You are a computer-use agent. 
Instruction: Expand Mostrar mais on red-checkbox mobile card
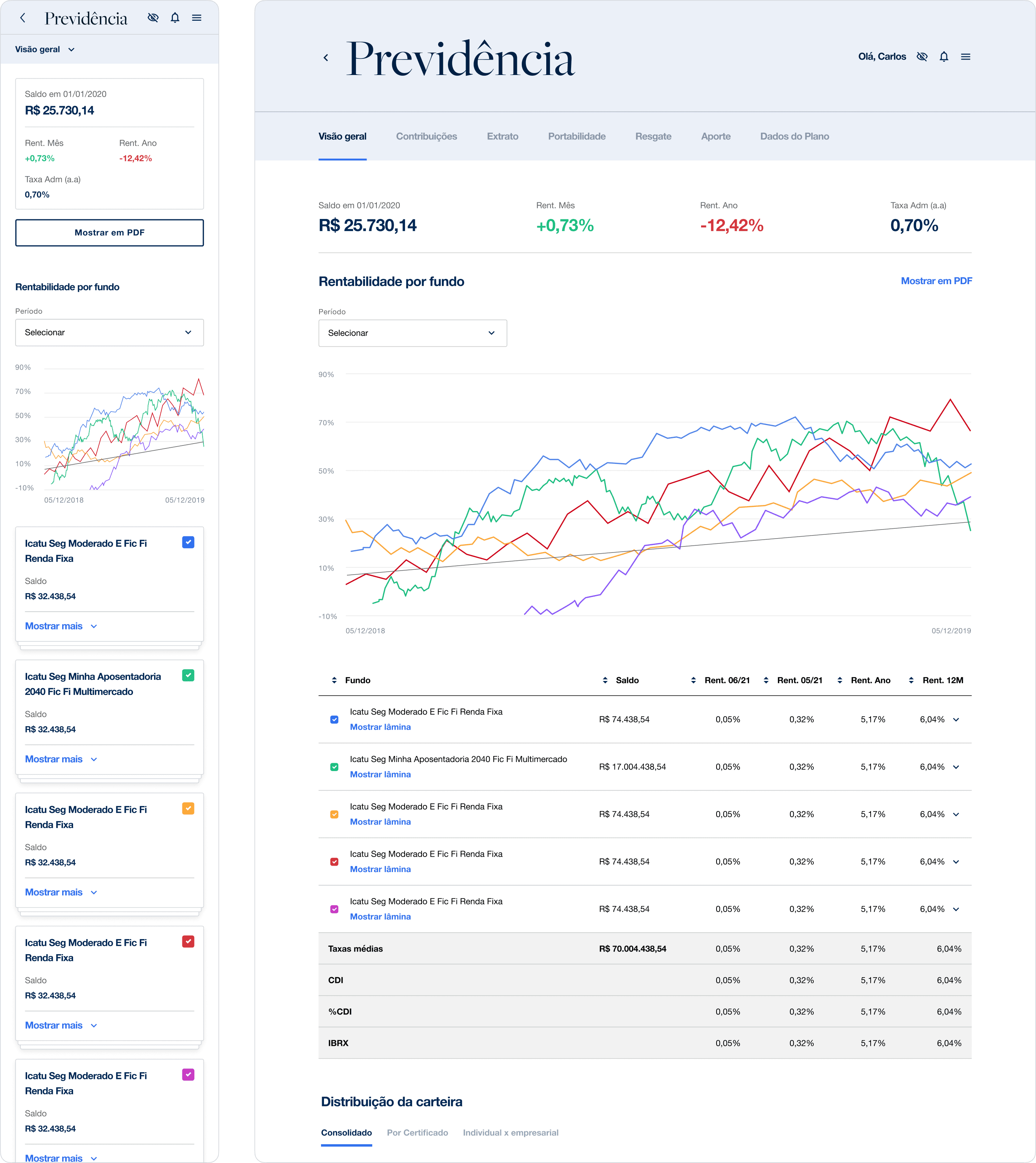coord(61,1025)
